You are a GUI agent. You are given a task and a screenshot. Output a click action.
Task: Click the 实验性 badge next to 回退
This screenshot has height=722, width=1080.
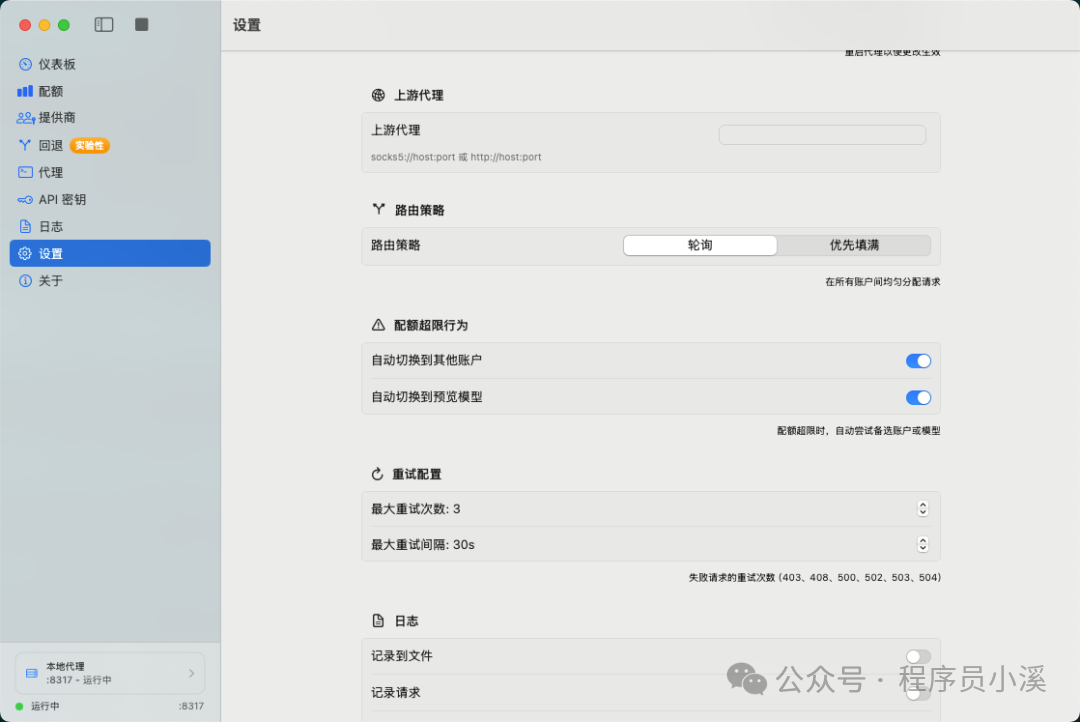(90, 145)
